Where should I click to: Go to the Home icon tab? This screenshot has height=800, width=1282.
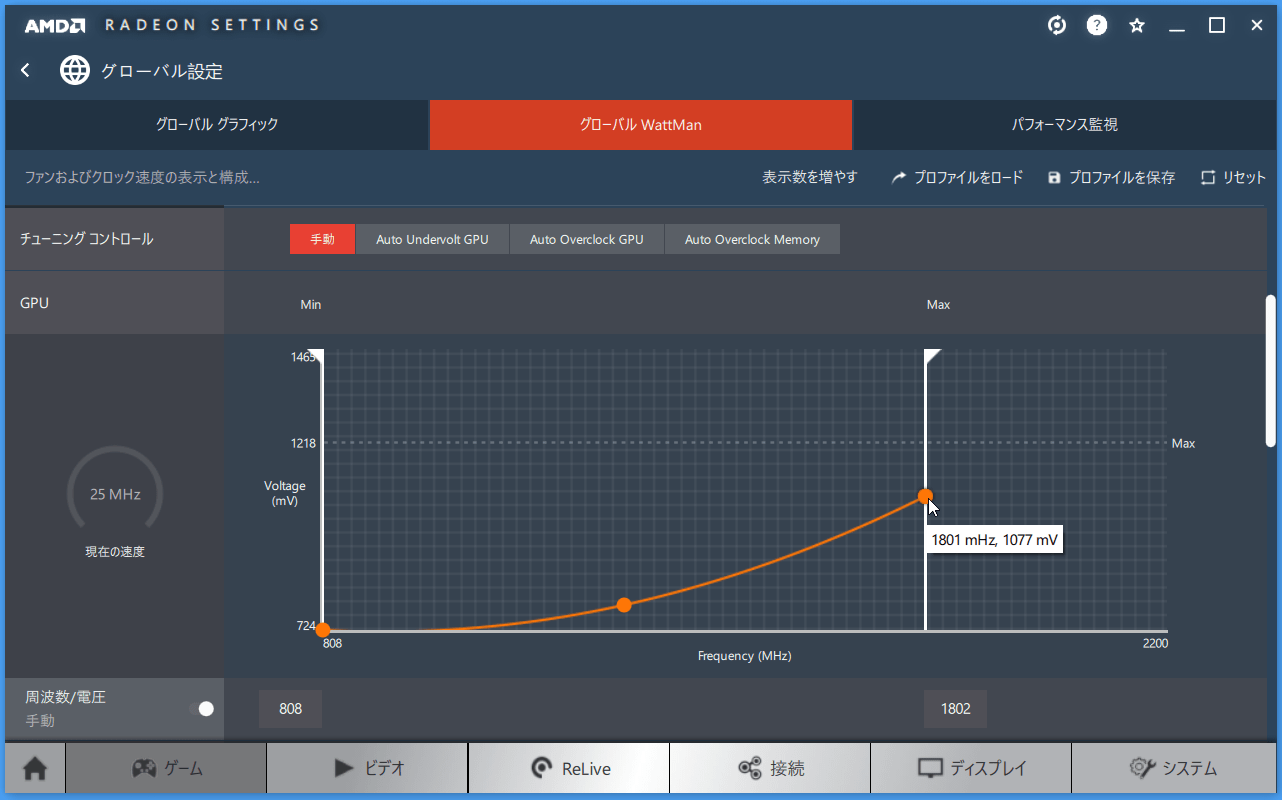click(35, 768)
